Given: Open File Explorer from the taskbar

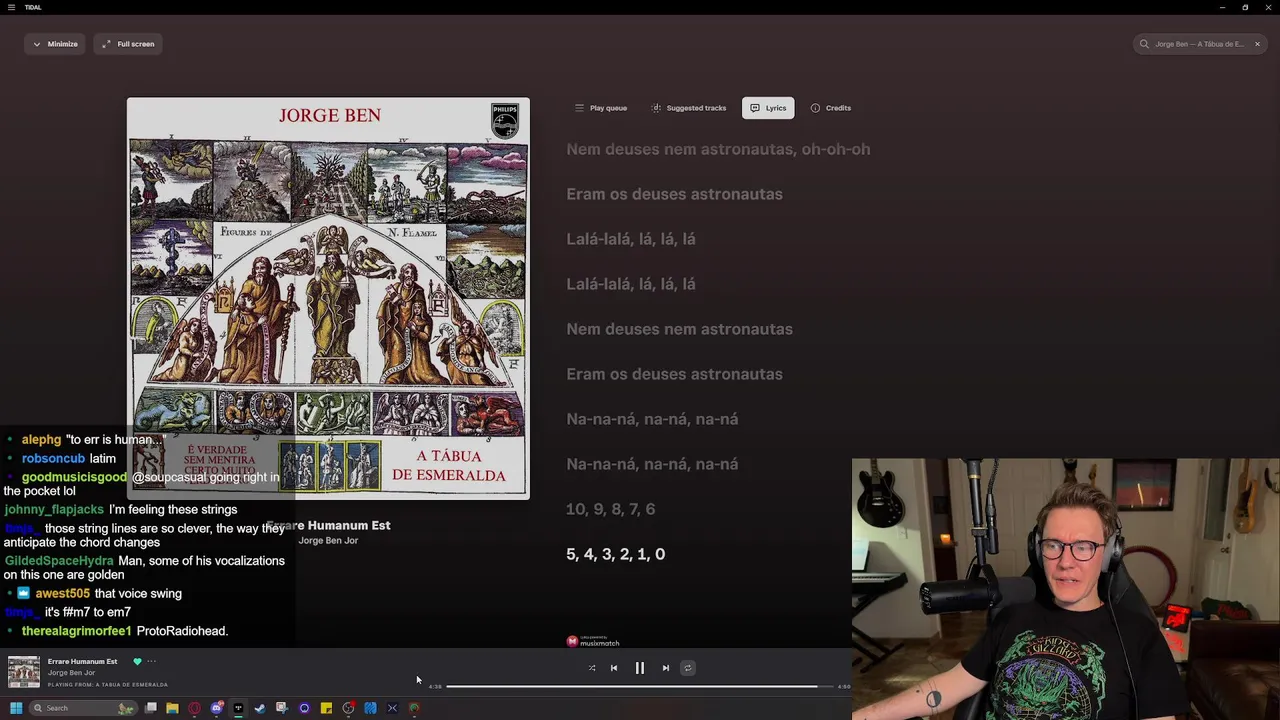Looking at the screenshot, I should pyautogui.click(x=172, y=708).
